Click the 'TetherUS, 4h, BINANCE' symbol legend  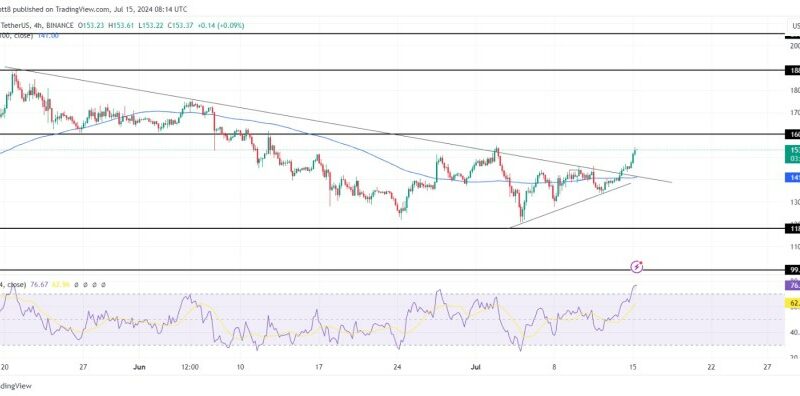point(37,26)
